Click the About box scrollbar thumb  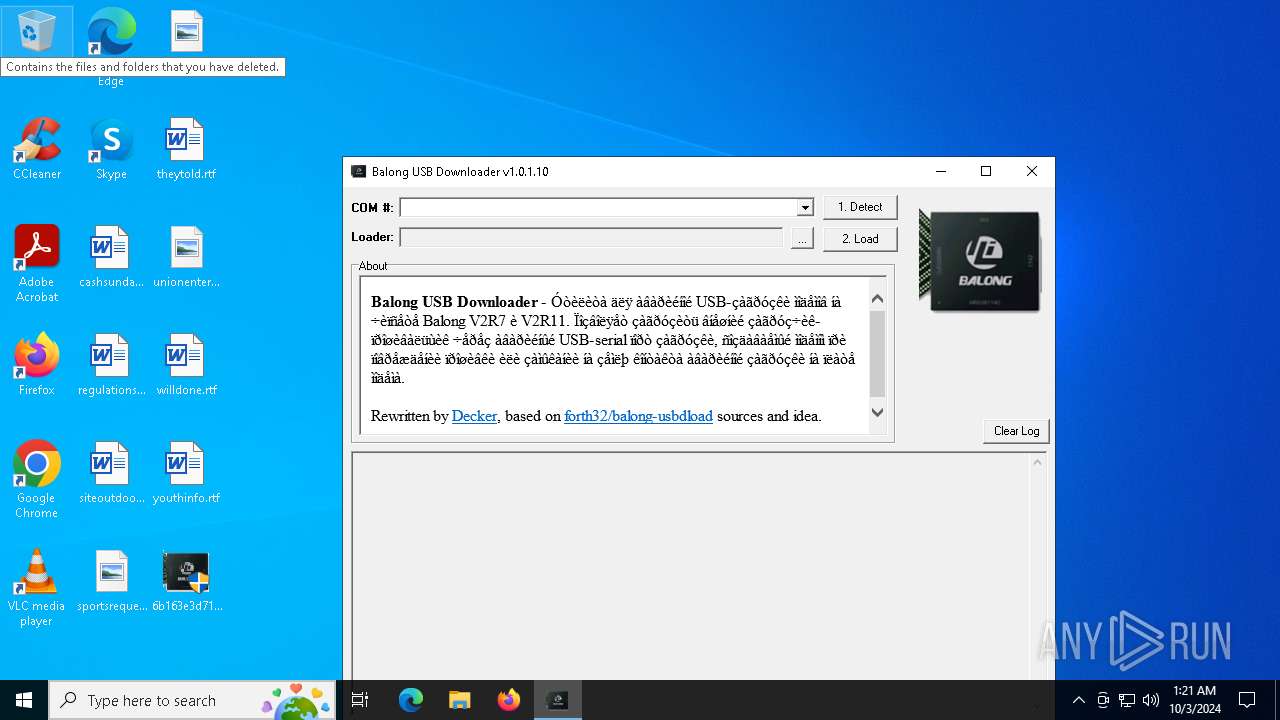coord(877,354)
